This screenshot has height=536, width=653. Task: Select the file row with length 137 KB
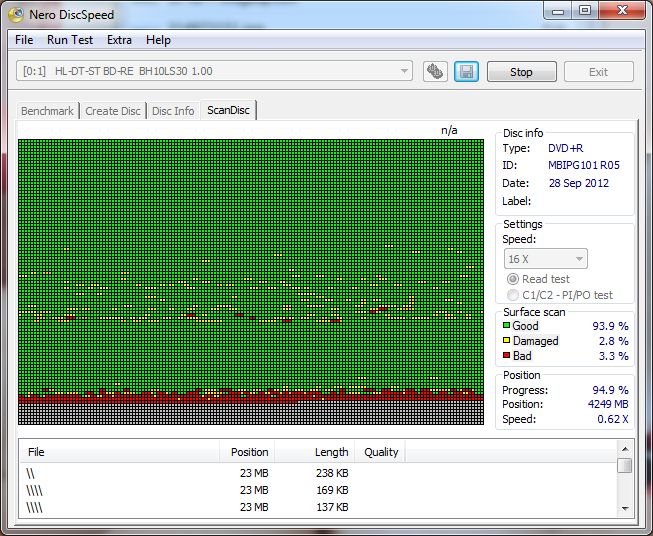pyautogui.click(x=318, y=507)
